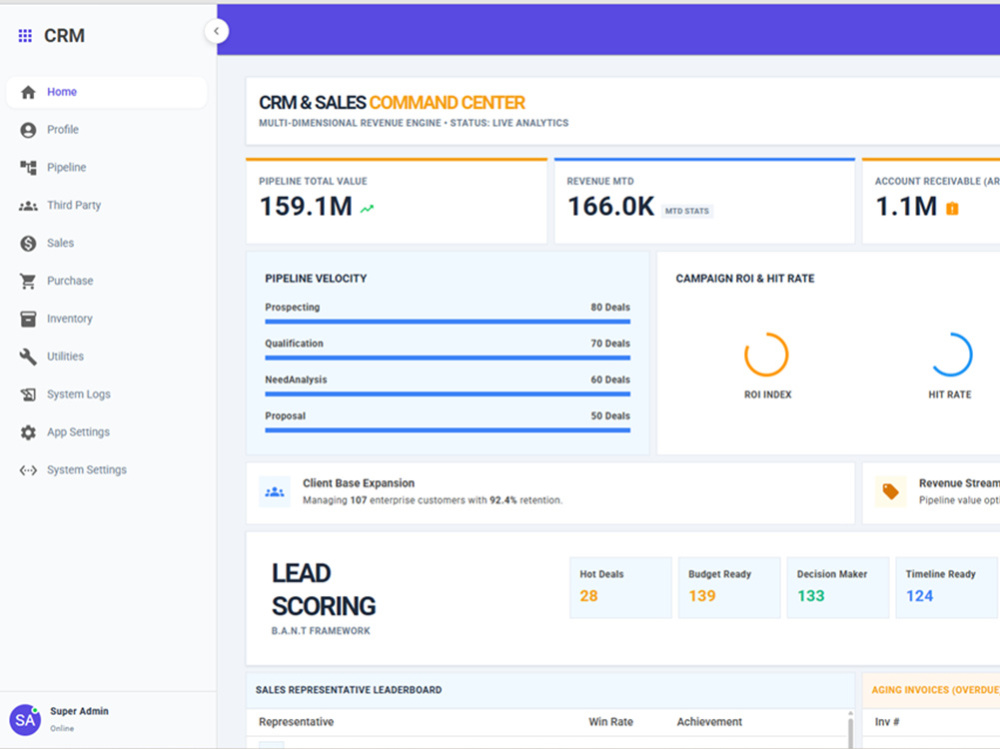
Task: Click the Revenue Stream tag icon
Action: [890, 492]
